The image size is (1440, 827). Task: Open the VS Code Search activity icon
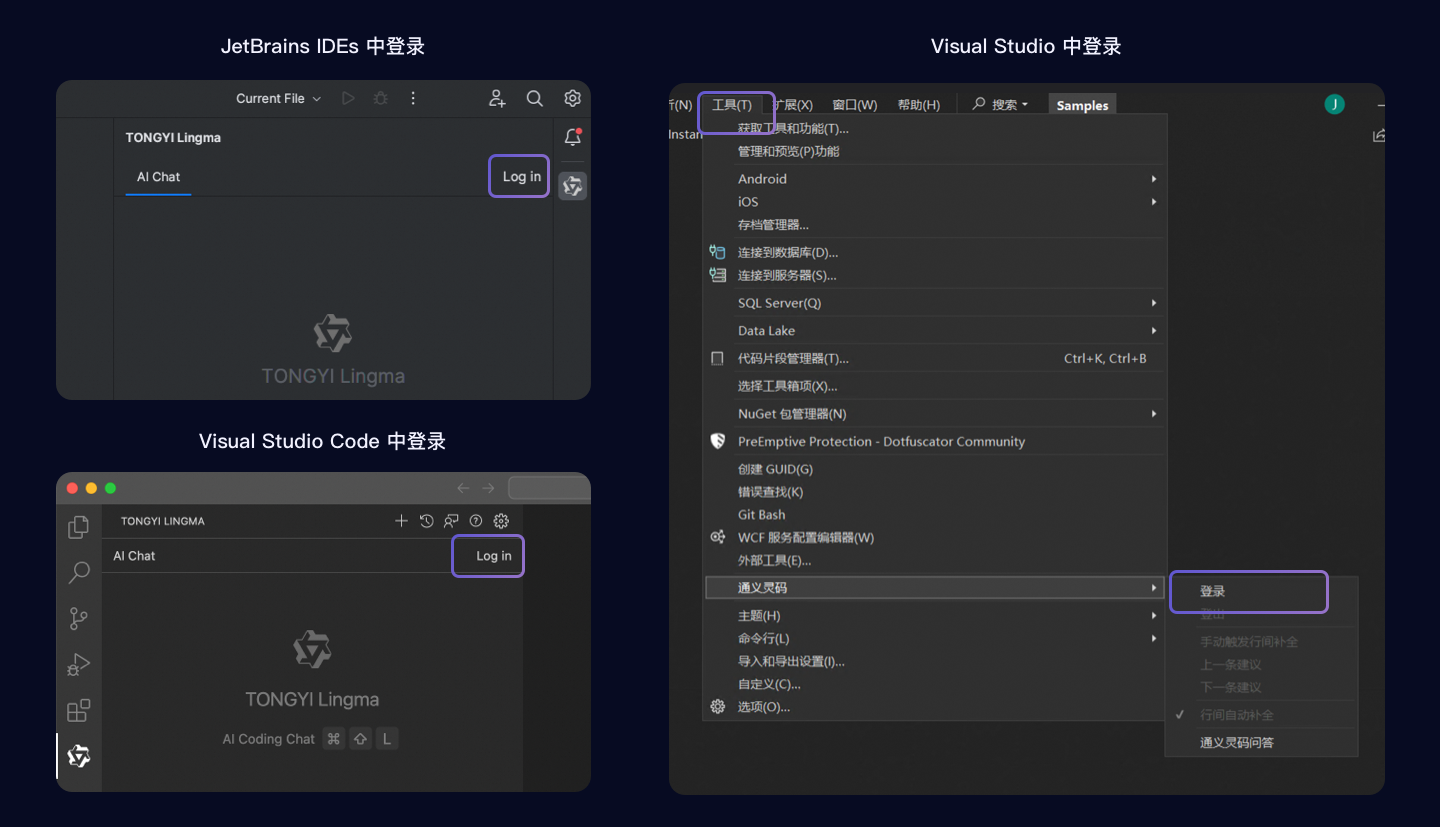[79, 573]
